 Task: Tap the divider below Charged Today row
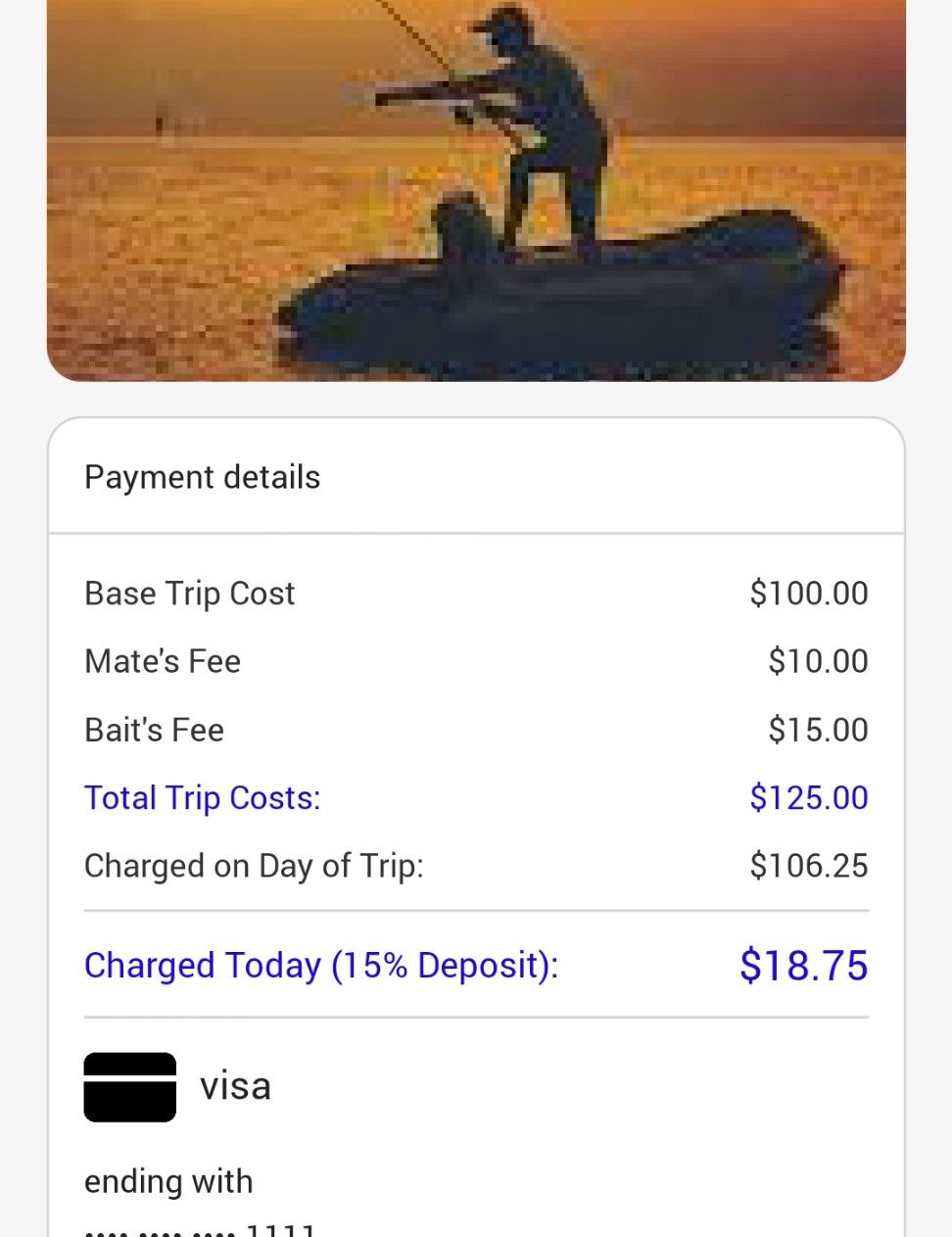click(476, 1018)
